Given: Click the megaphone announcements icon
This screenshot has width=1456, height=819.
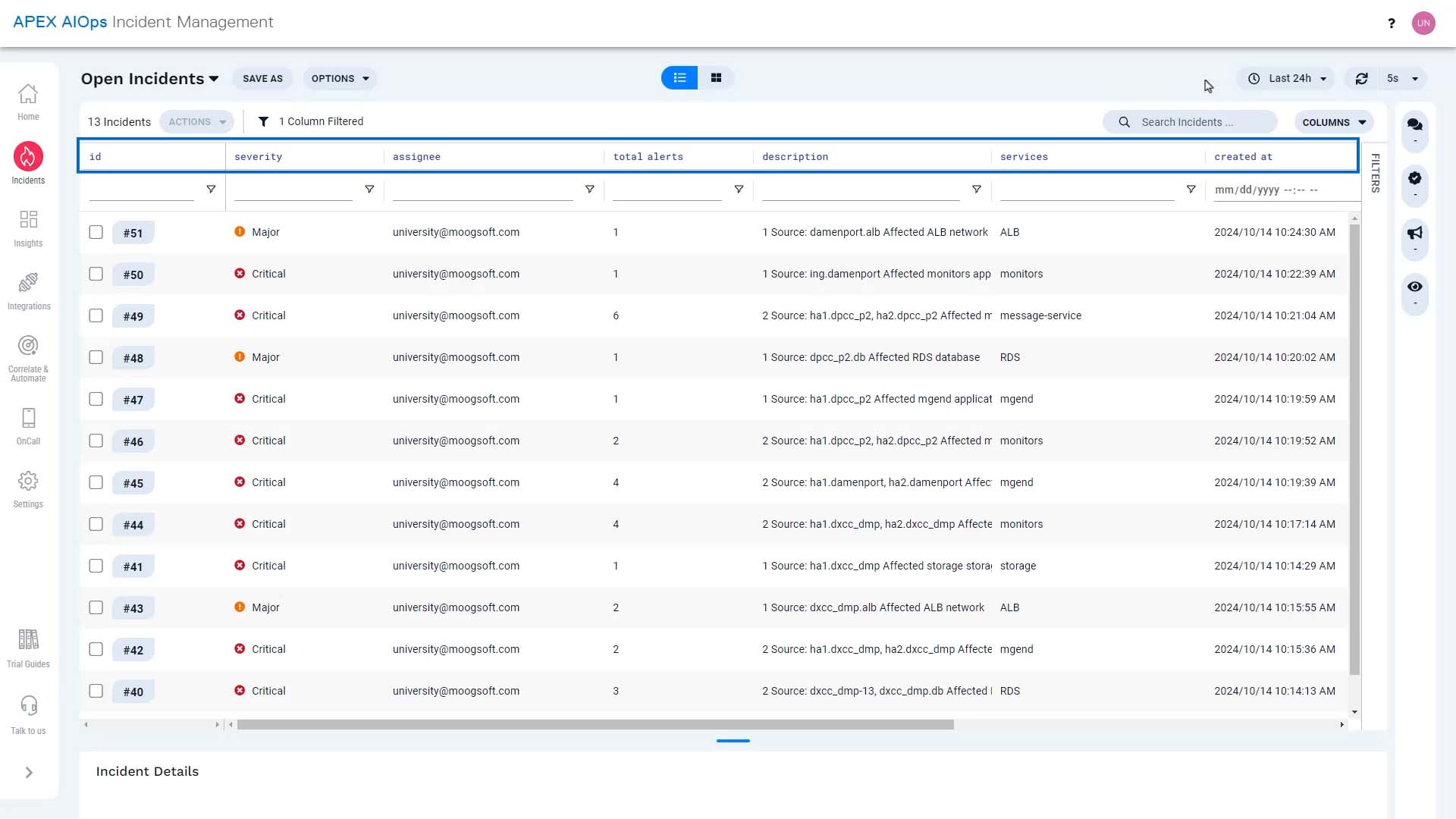Looking at the screenshot, I should pos(1415,233).
